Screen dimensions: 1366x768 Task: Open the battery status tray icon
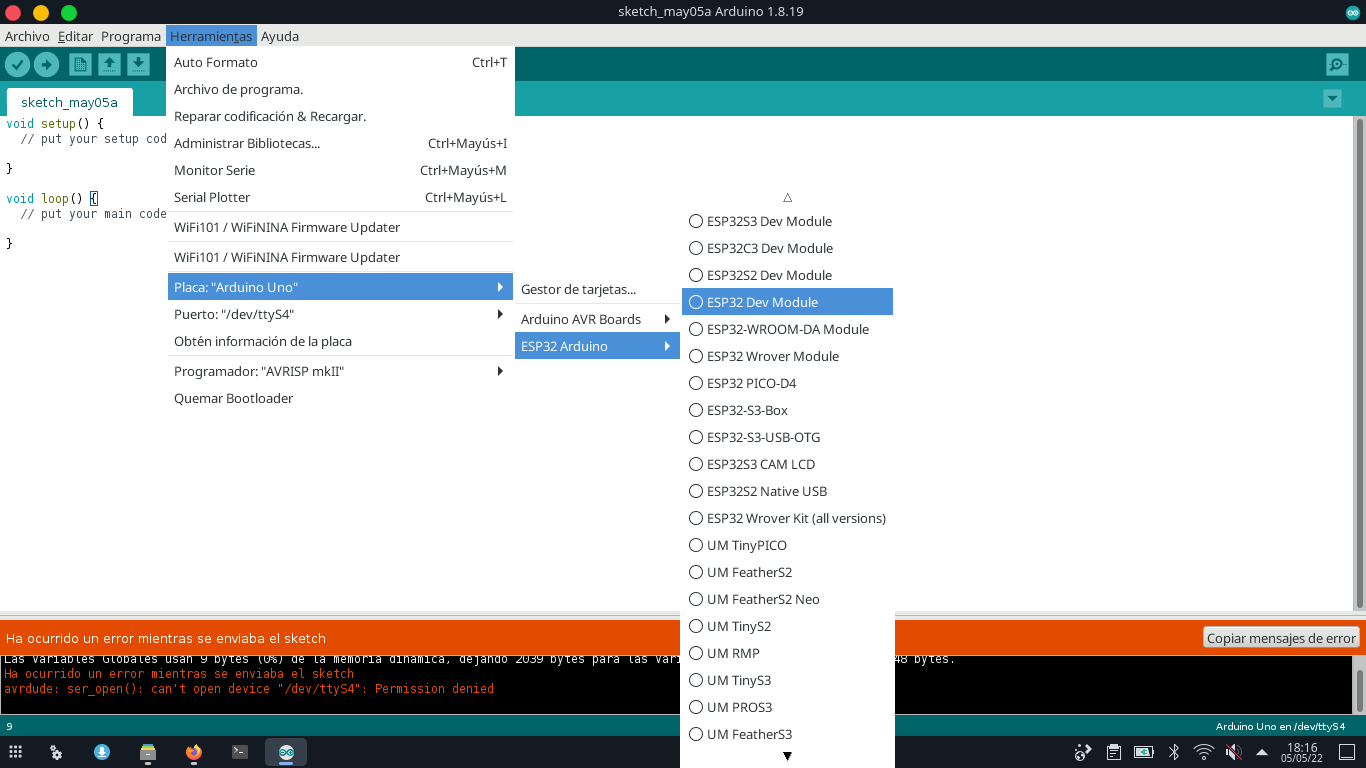coord(1143,752)
